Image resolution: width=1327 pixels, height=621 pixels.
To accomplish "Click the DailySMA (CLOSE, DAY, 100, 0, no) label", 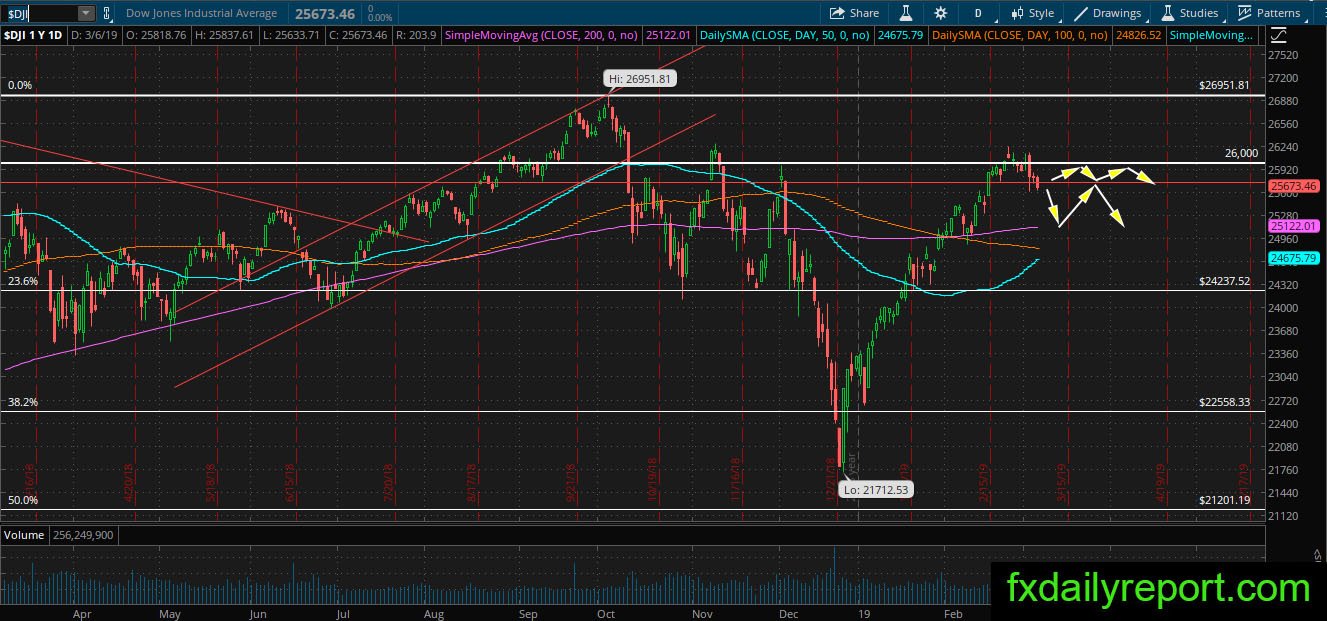I will (x=1019, y=35).
